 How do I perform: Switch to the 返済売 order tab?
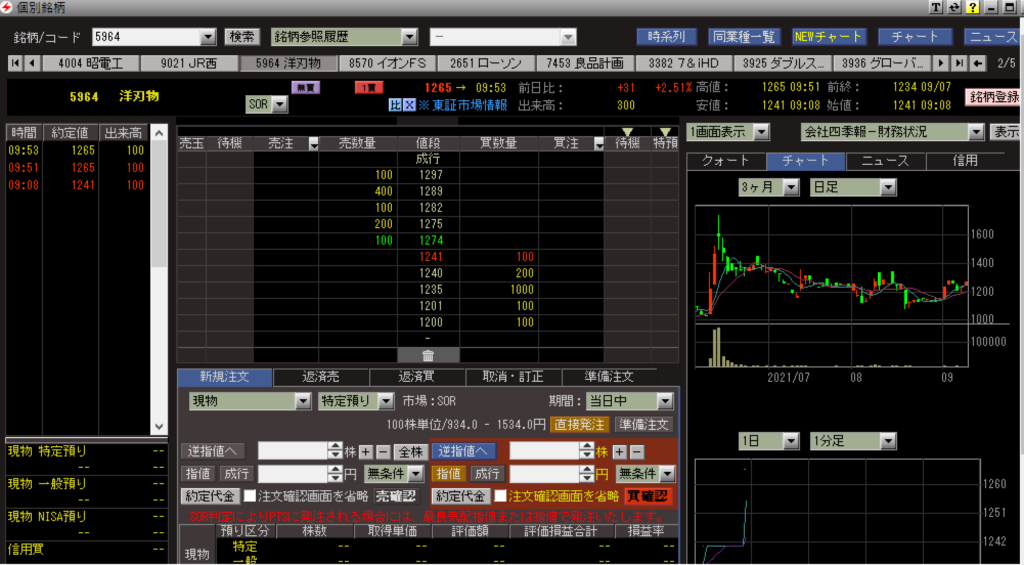321,377
